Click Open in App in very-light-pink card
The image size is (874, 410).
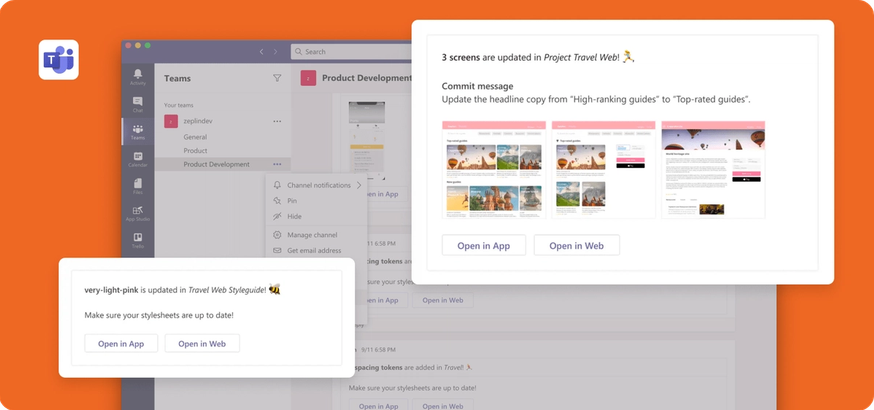tap(121, 344)
